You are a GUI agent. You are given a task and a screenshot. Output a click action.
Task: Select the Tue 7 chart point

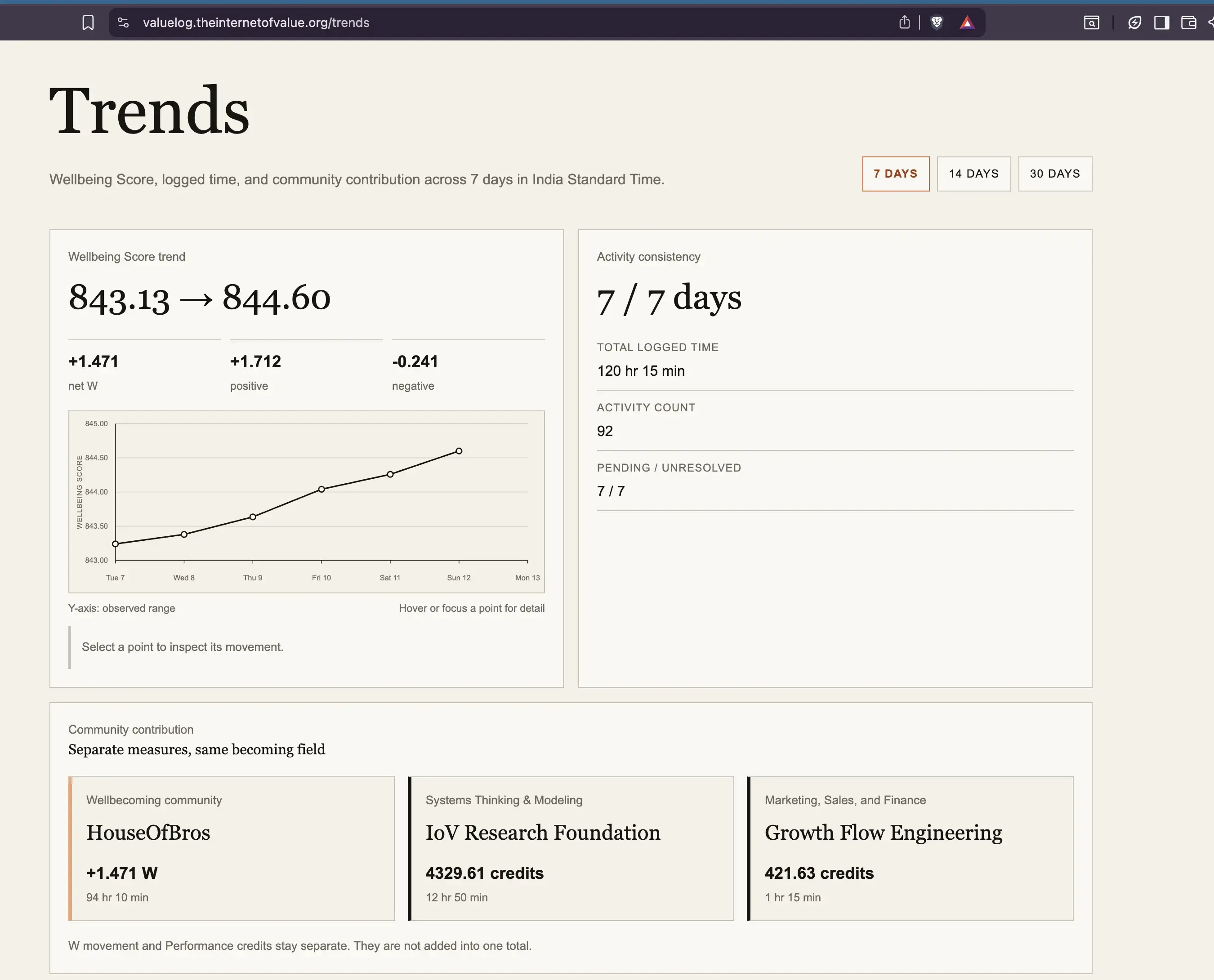coord(115,543)
